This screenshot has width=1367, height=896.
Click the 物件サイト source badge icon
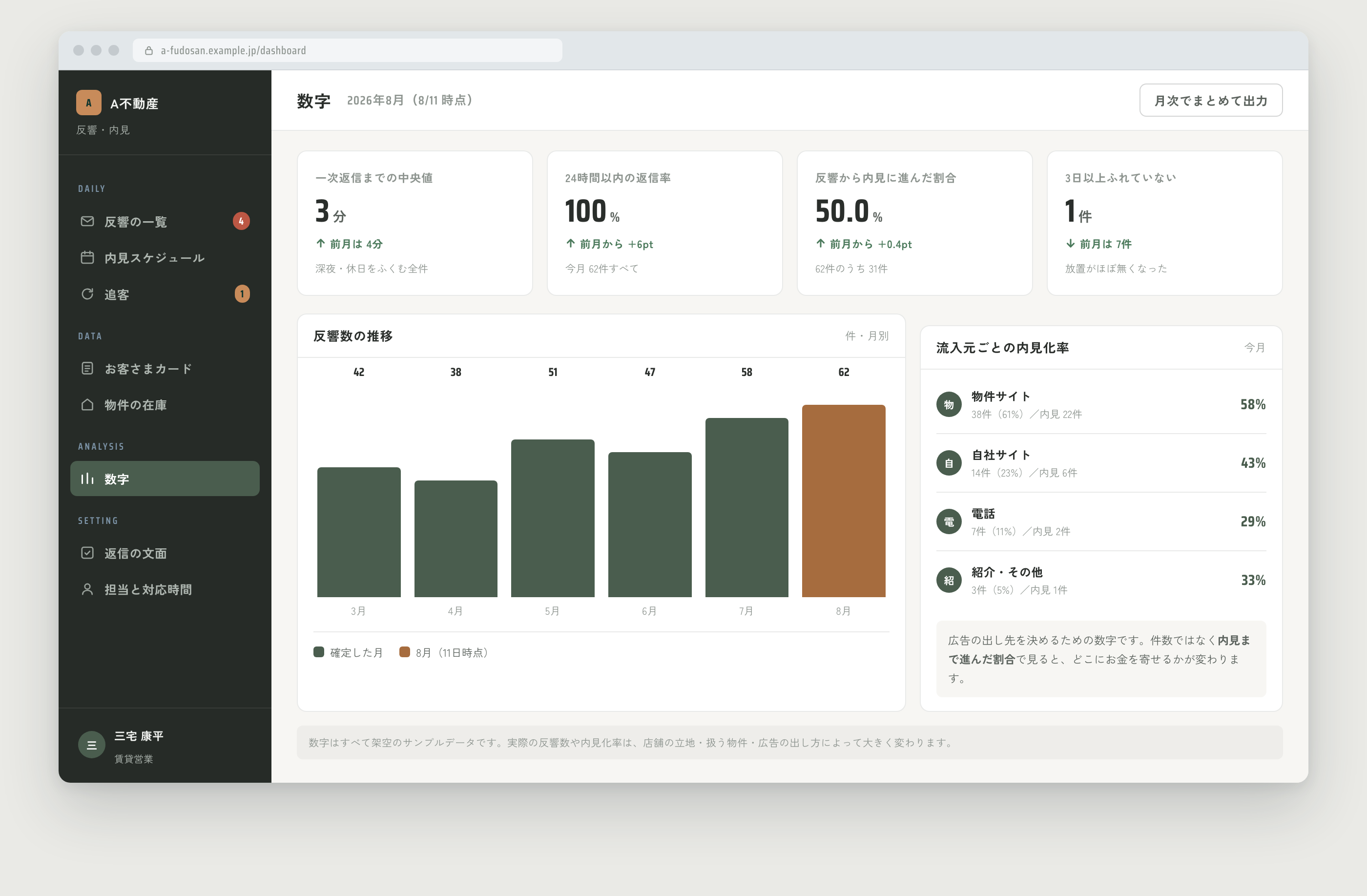949,404
